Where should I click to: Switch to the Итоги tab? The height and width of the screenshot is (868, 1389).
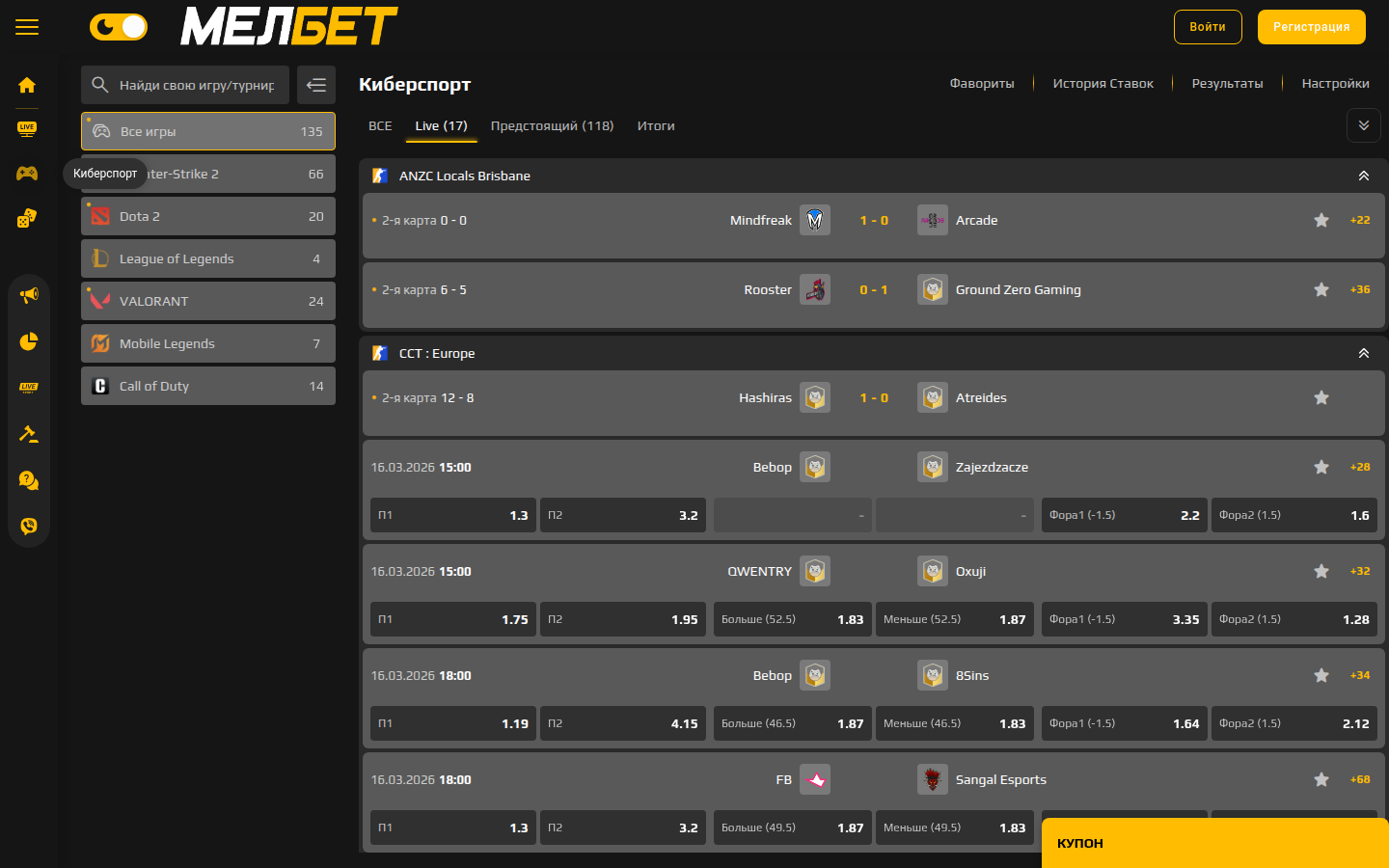coord(656,125)
